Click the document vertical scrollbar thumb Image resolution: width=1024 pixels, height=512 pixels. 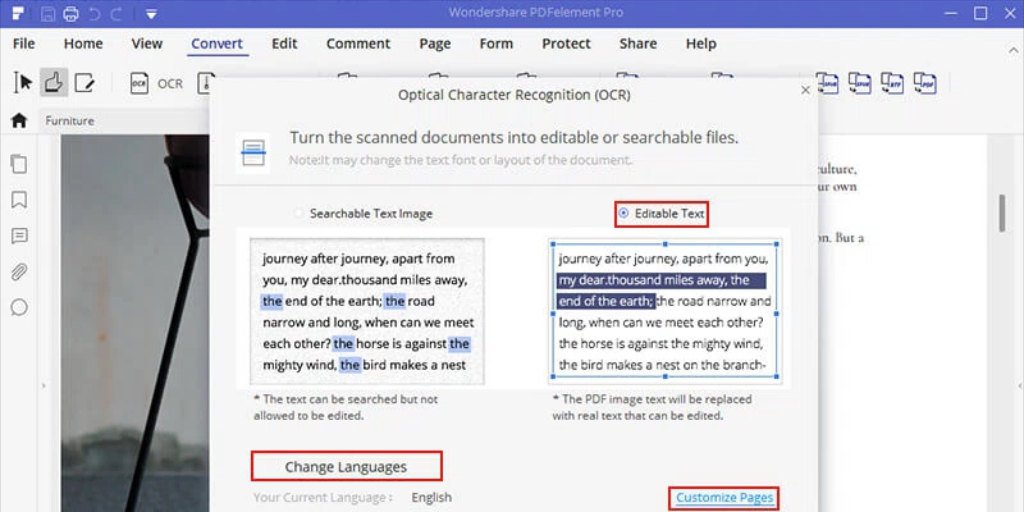(x=1002, y=212)
